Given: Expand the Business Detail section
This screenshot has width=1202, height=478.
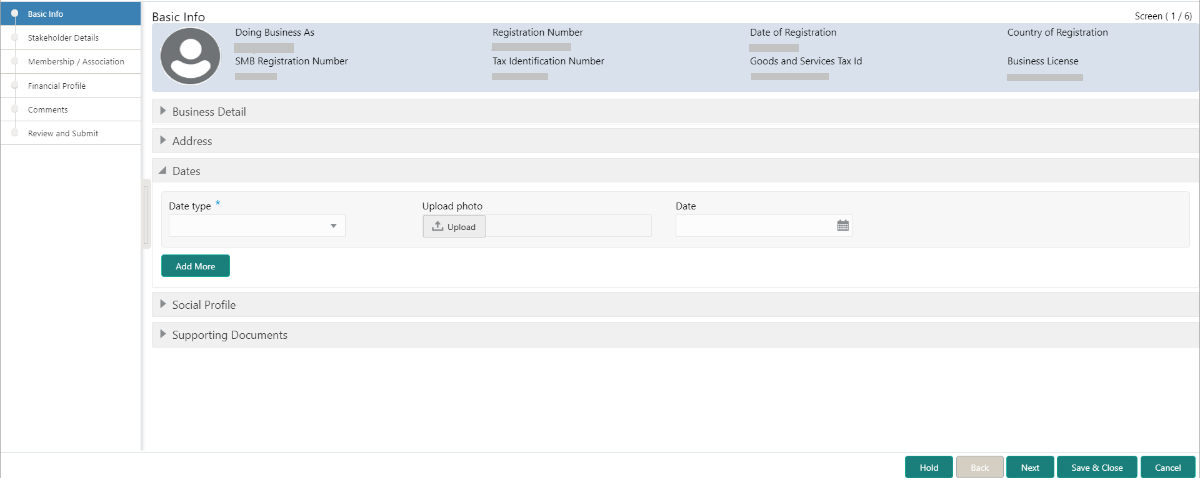Looking at the screenshot, I should (x=675, y=111).
